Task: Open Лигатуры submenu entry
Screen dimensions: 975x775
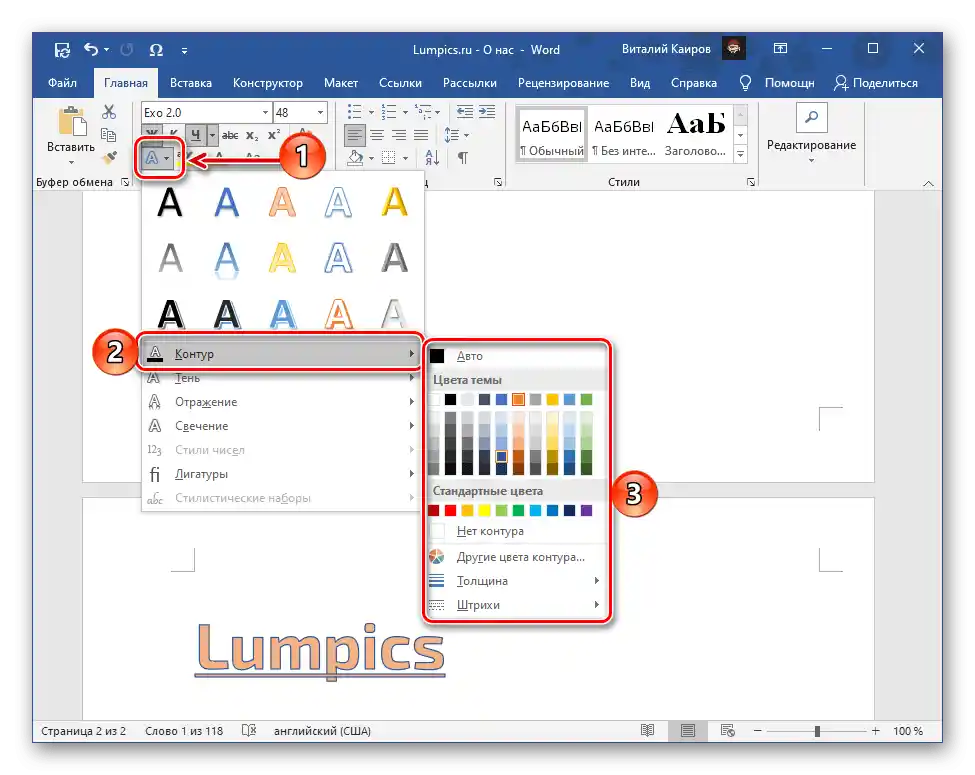Action: click(x=281, y=474)
